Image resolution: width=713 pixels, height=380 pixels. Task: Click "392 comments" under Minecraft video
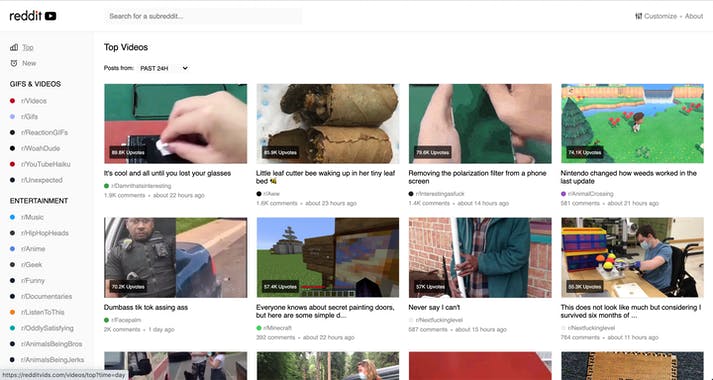tap(276, 338)
